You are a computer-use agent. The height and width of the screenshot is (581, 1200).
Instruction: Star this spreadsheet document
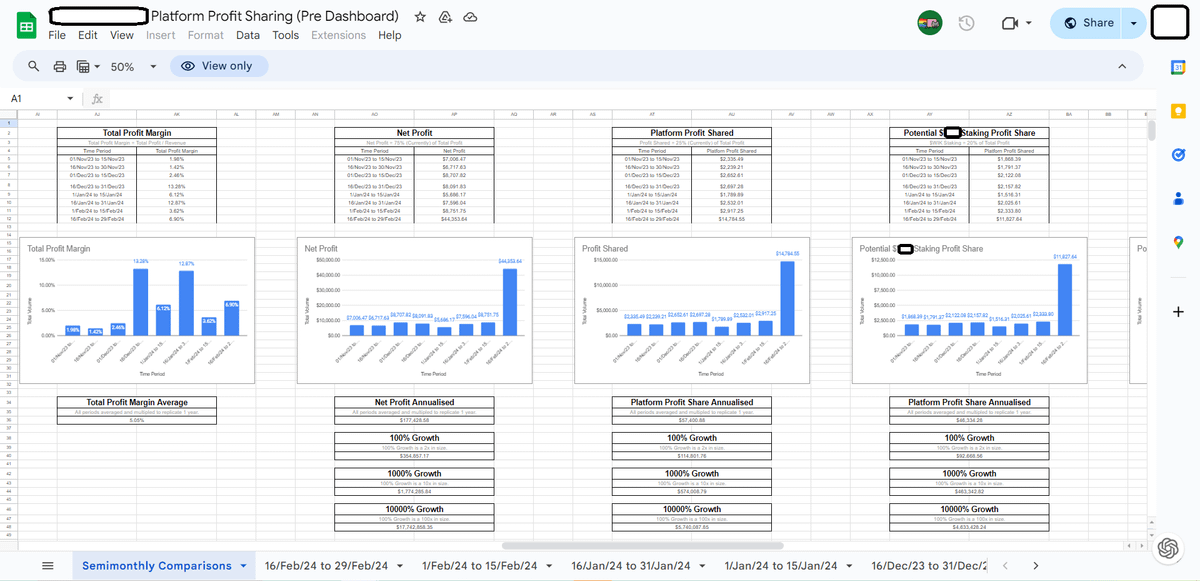pos(420,17)
